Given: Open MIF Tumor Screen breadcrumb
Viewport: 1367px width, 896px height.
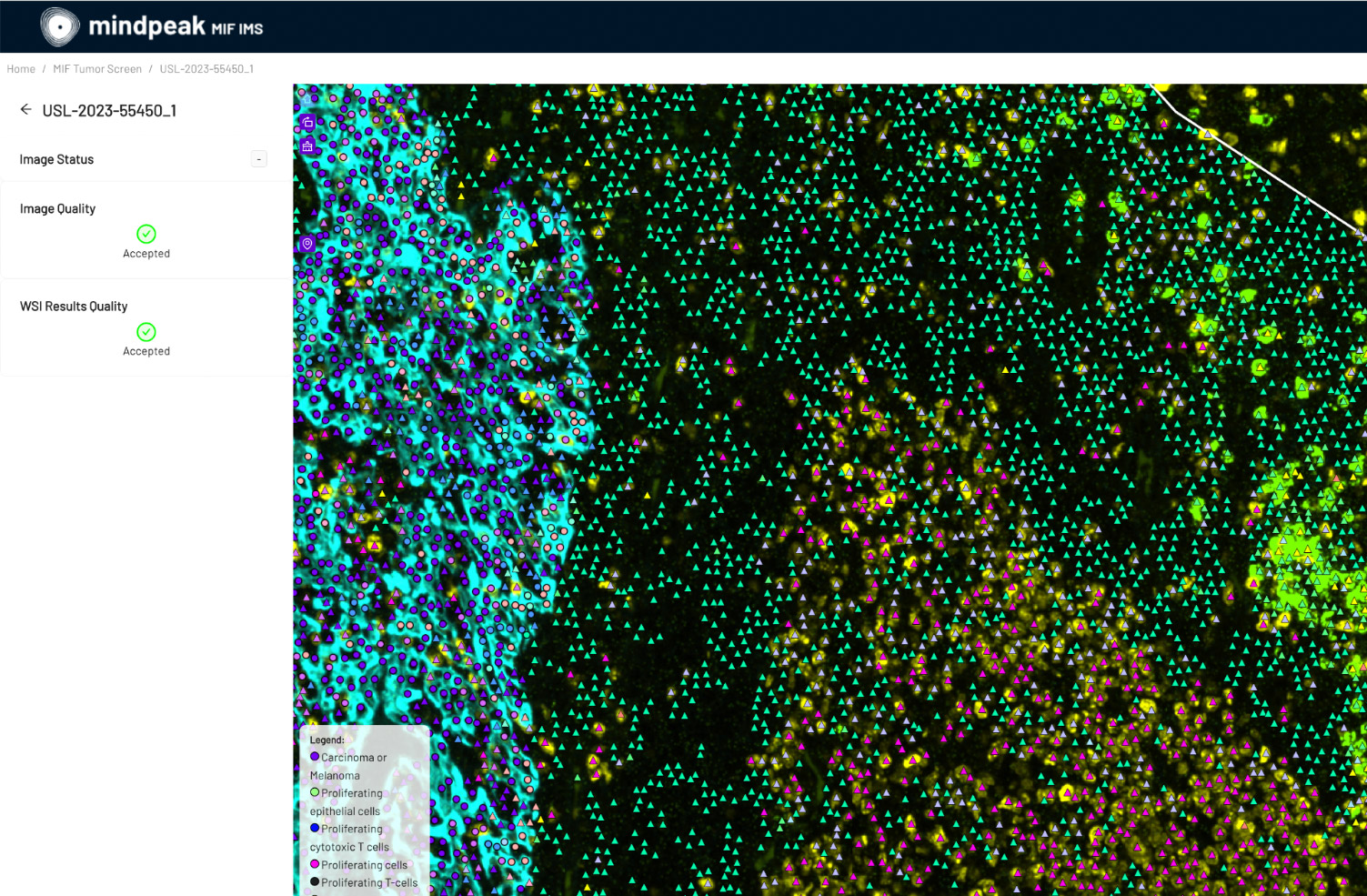Looking at the screenshot, I should pyautogui.click(x=97, y=69).
